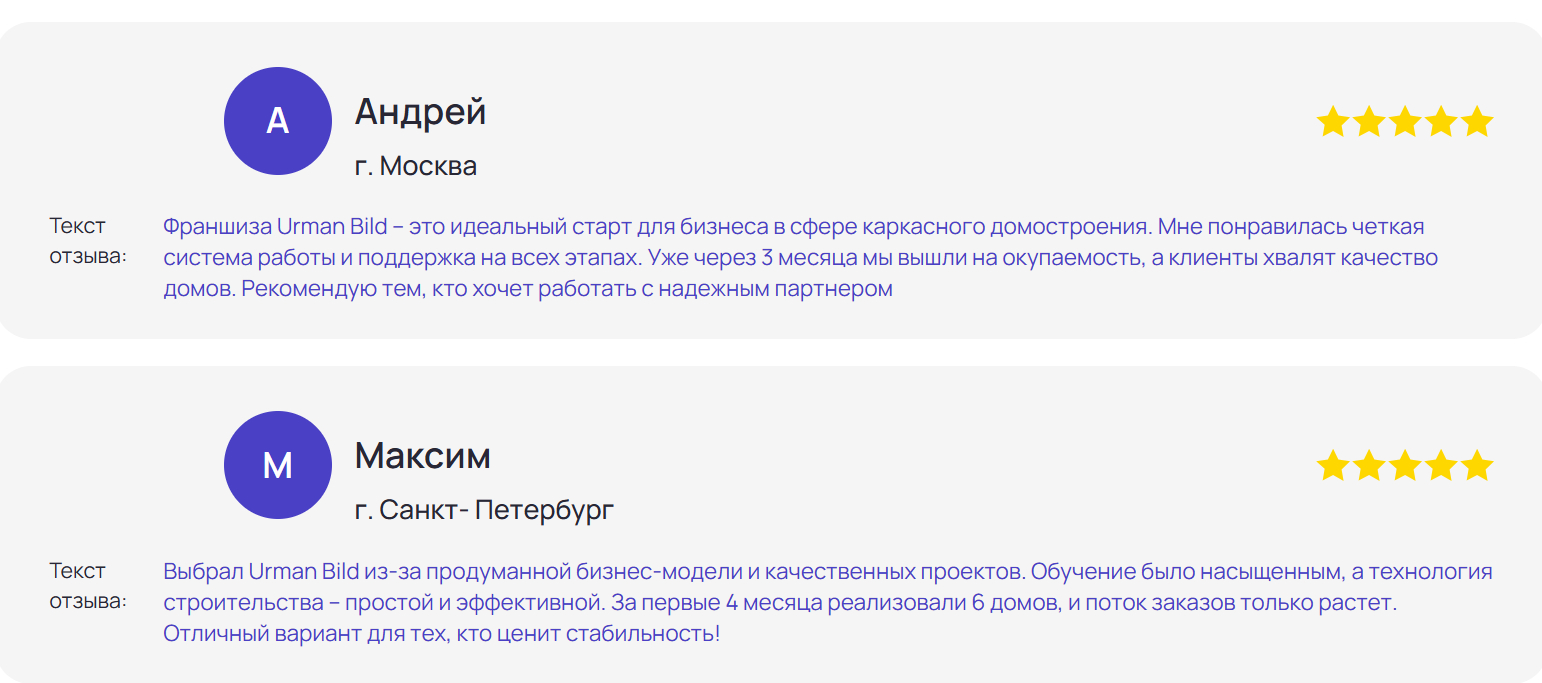Click first star in Андрей's rating

(1333, 122)
